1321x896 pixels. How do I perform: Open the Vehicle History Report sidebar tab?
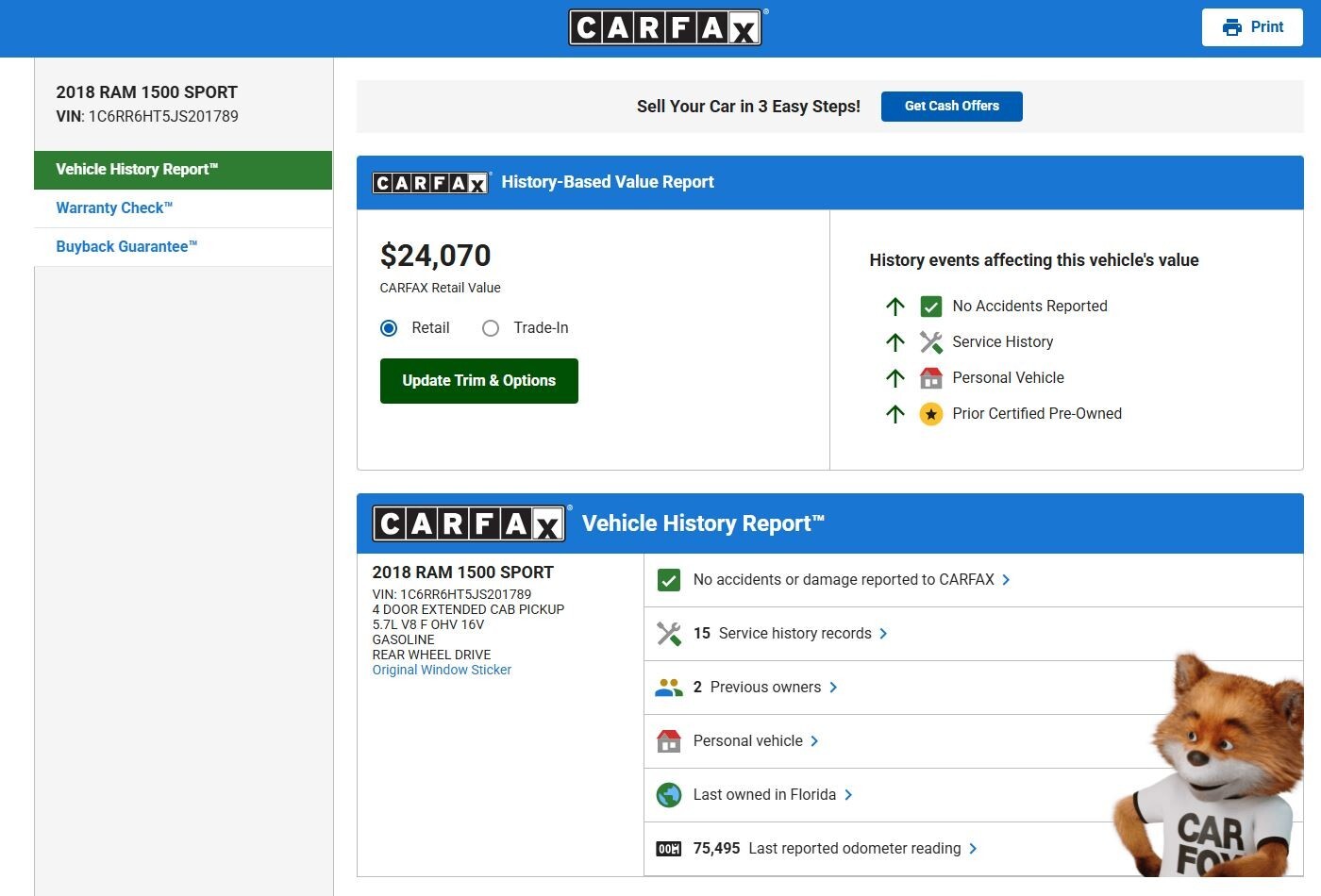click(x=183, y=170)
